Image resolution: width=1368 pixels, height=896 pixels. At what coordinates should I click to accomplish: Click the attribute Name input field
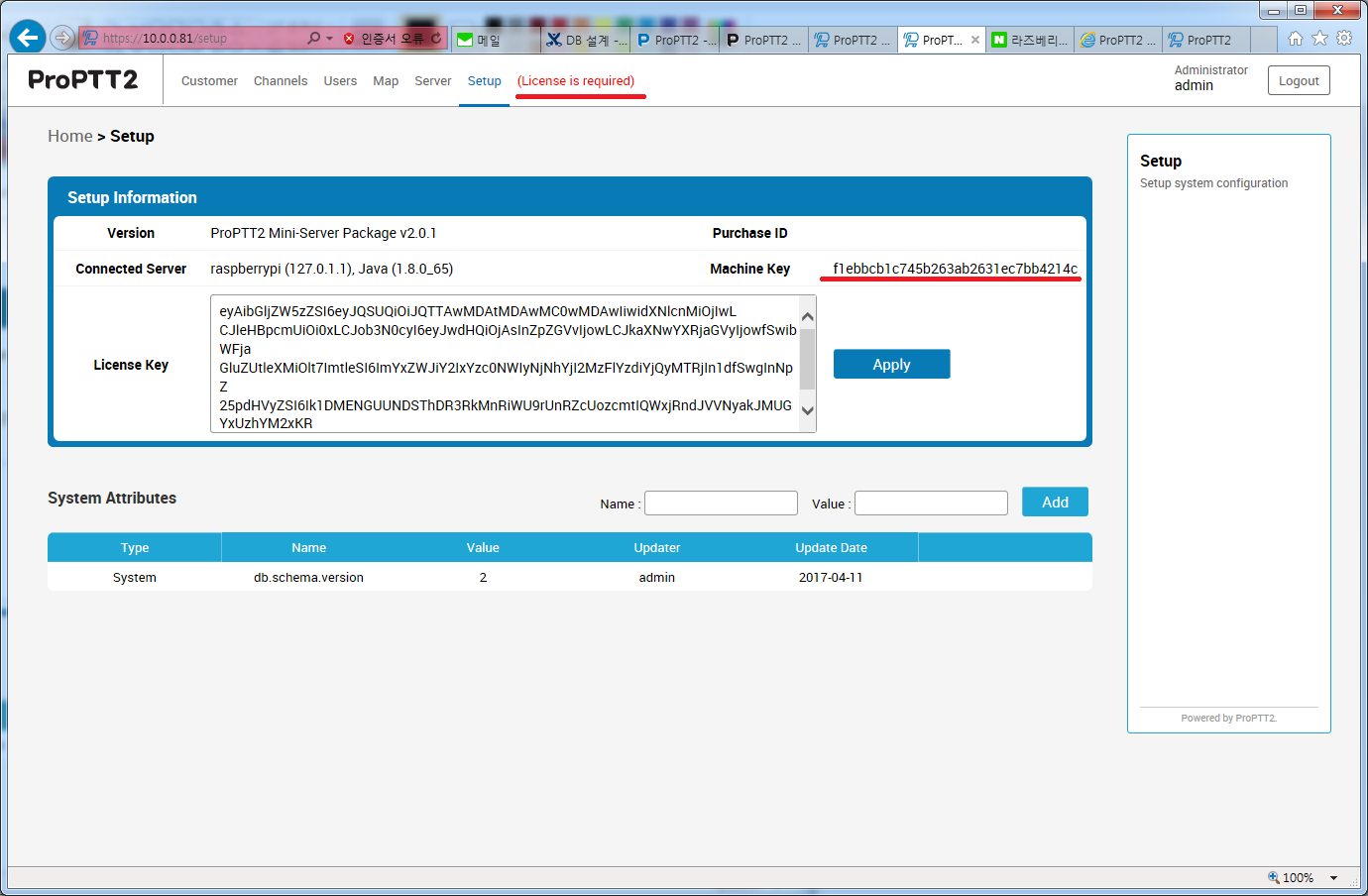point(721,504)
